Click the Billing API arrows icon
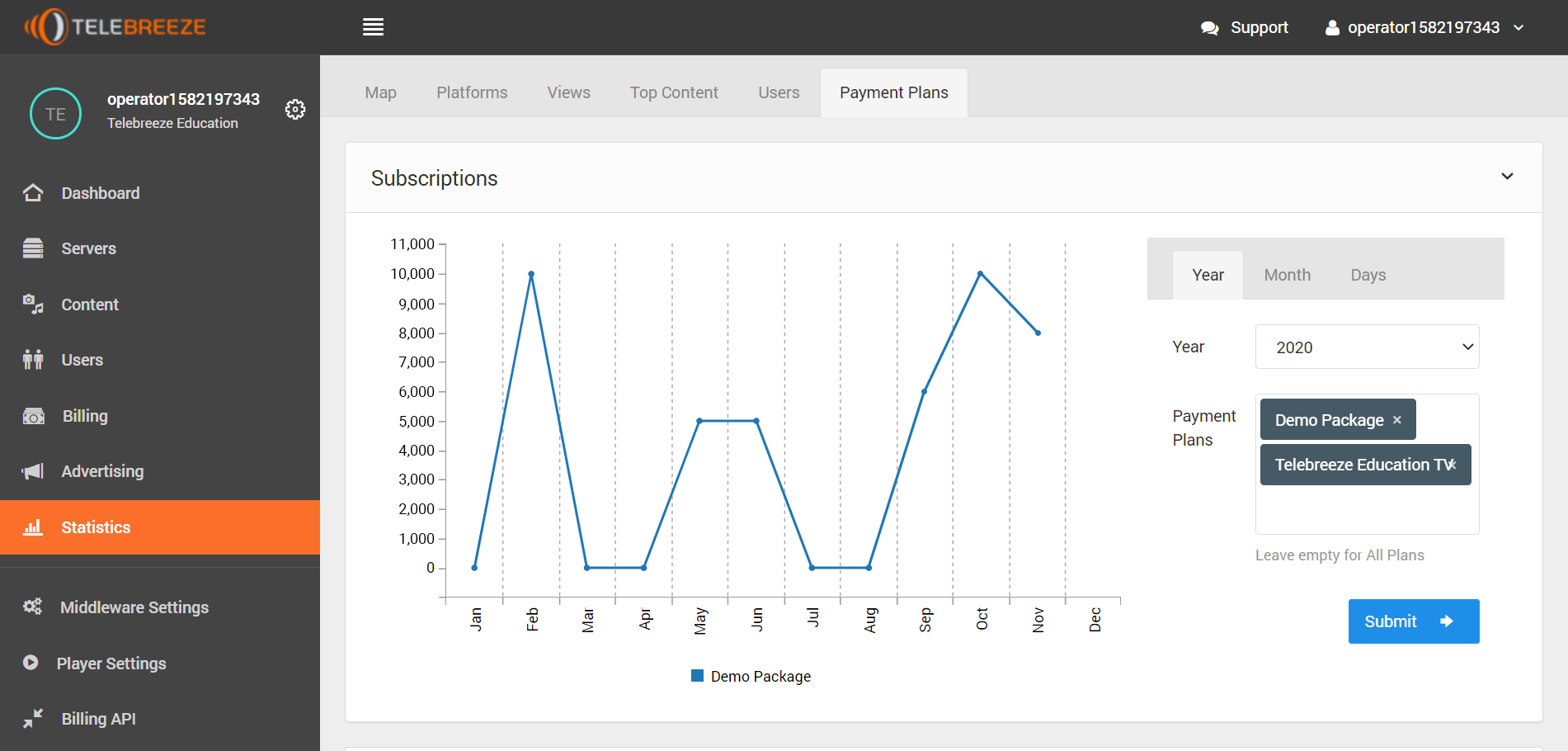Screen dimensions: 1568x751 pyautogui.click(x=33, y=719)
